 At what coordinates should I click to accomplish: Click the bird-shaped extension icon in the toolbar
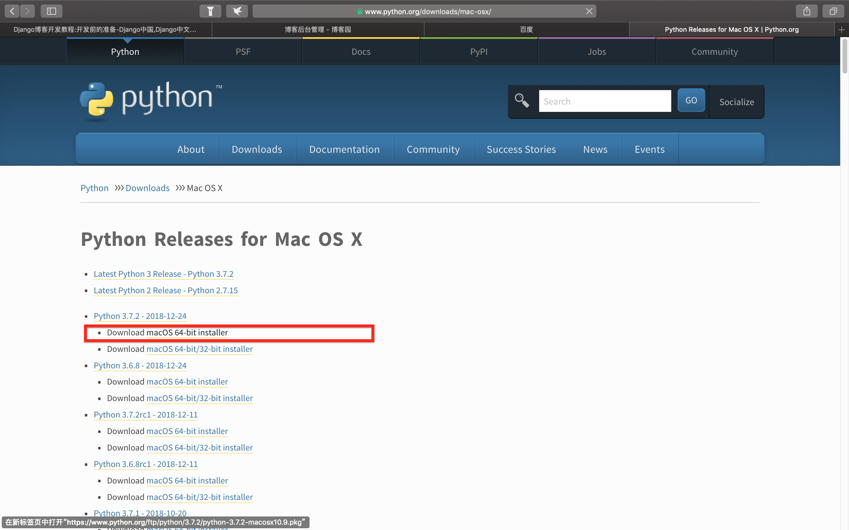pyautogui.click(x=237, y=11)
